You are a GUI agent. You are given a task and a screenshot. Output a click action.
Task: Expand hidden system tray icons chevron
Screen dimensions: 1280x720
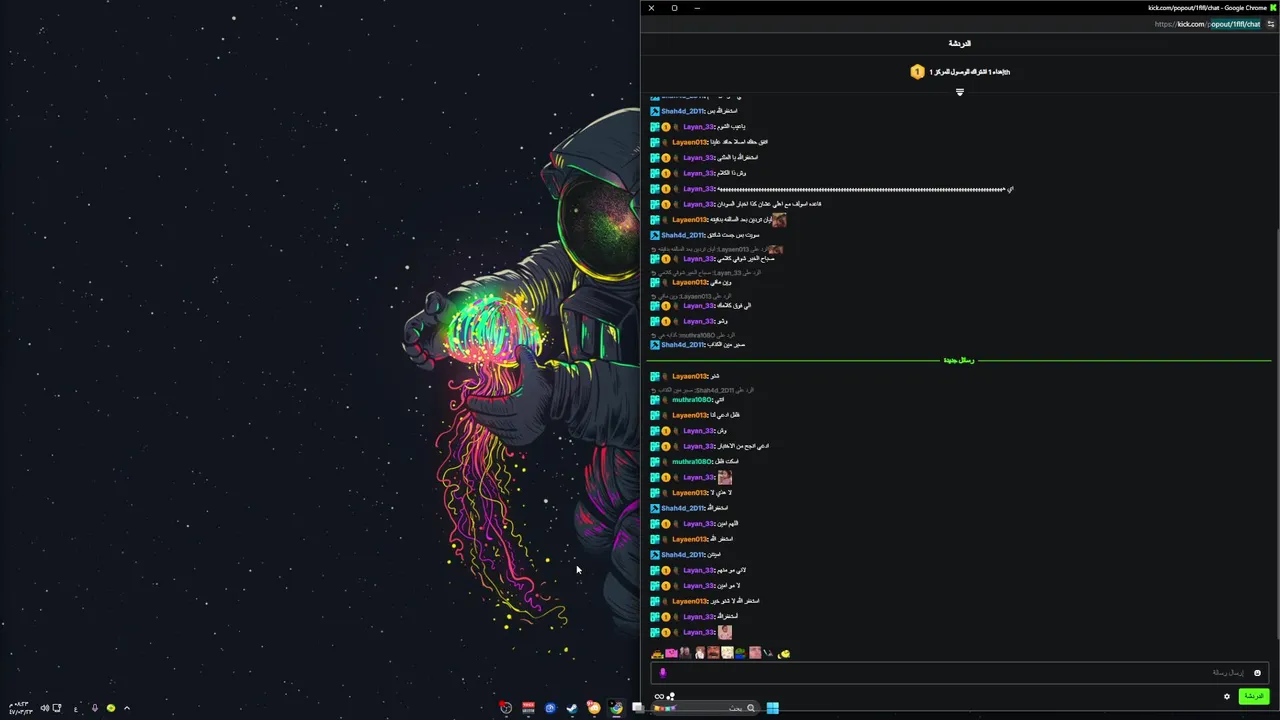(x=126, y=708)
